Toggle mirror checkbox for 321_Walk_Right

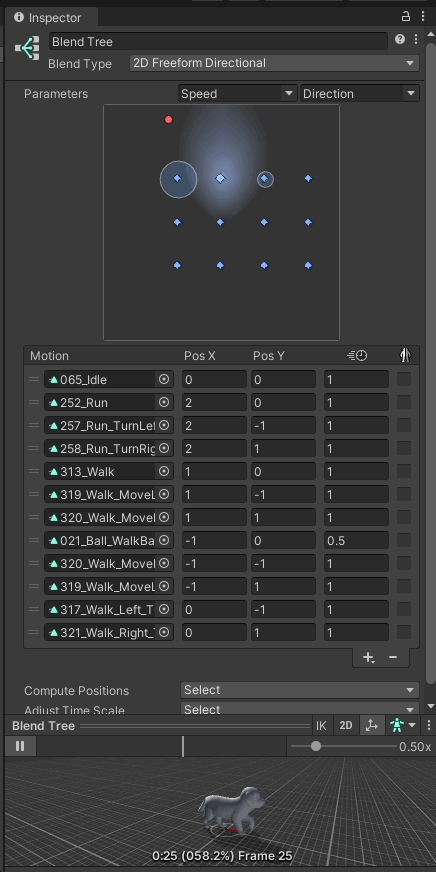point(404,632)
